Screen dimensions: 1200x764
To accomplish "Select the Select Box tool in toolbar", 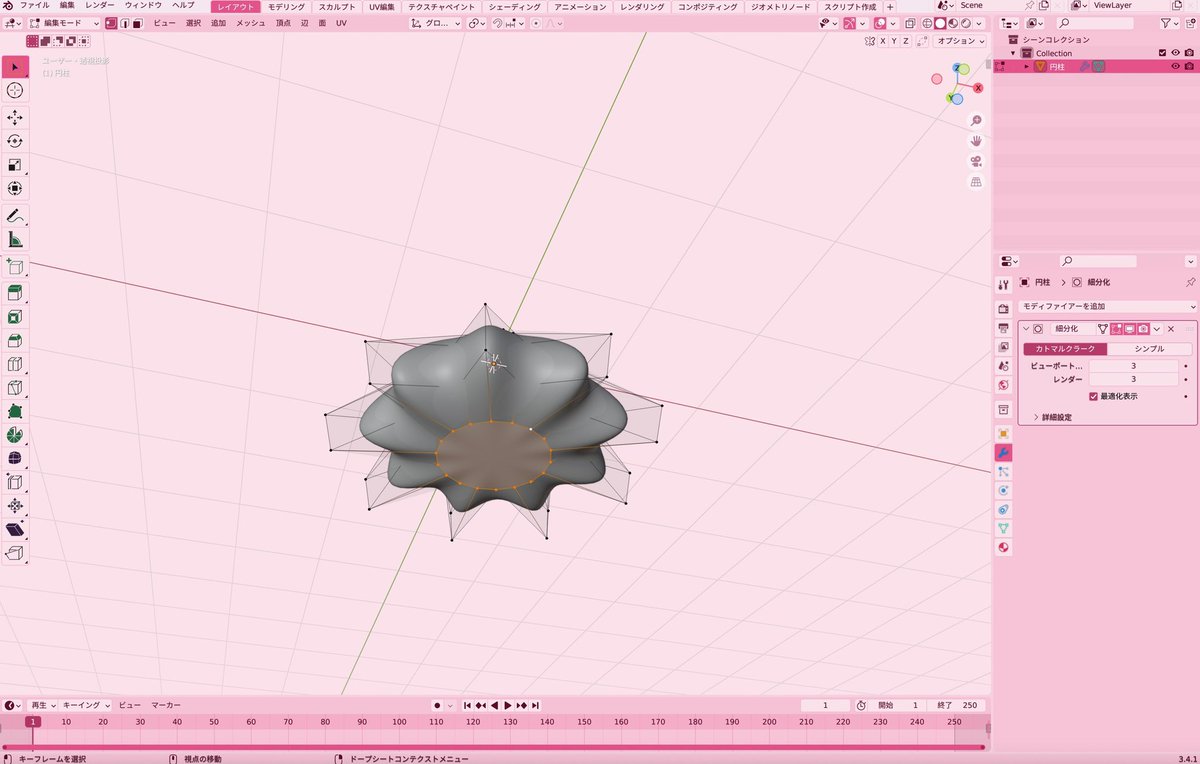I will coord(15,67).
